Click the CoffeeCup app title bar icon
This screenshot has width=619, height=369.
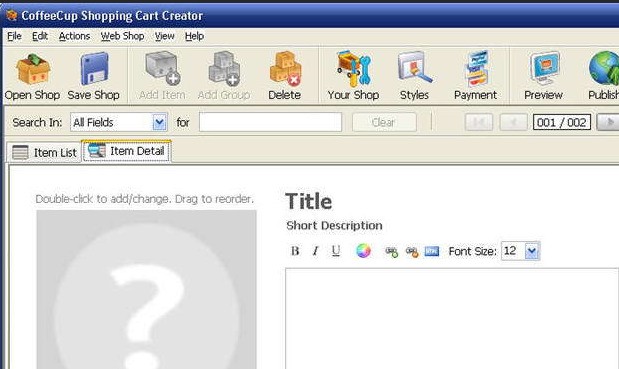pyautogui.click(x=11, y=15)
